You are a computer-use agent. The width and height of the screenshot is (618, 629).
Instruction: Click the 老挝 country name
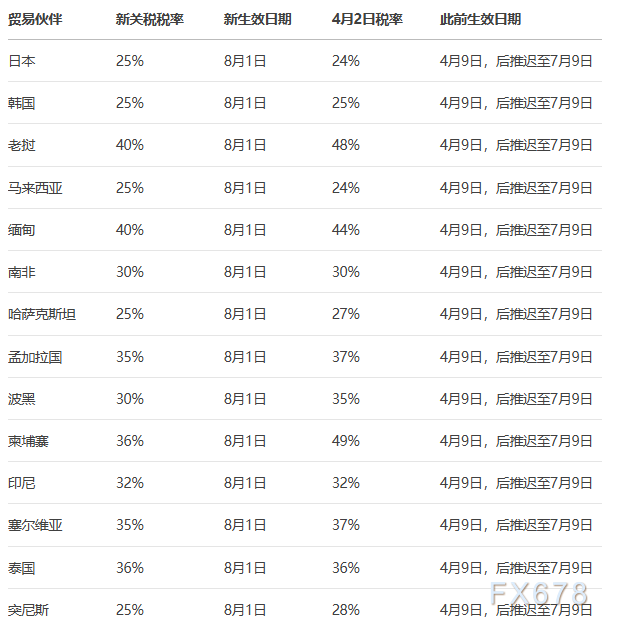pos(22,145)
